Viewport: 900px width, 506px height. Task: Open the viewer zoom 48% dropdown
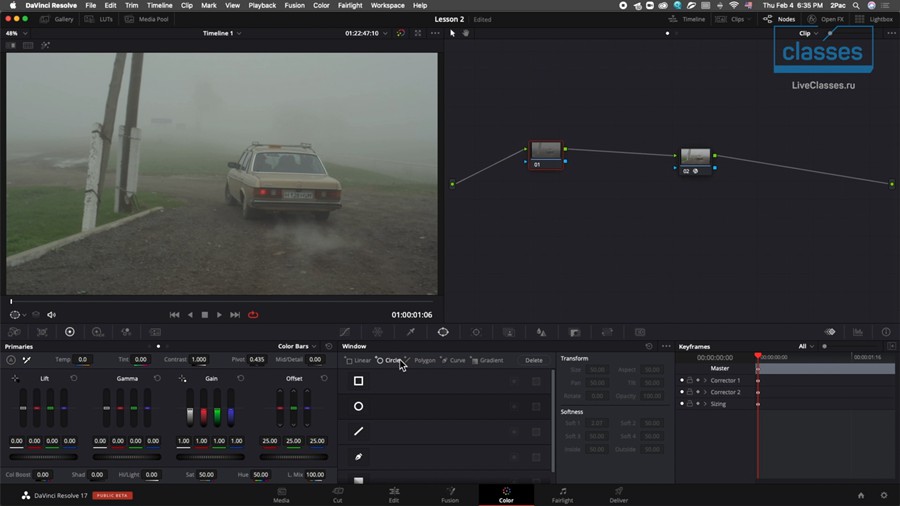point(16,33)
